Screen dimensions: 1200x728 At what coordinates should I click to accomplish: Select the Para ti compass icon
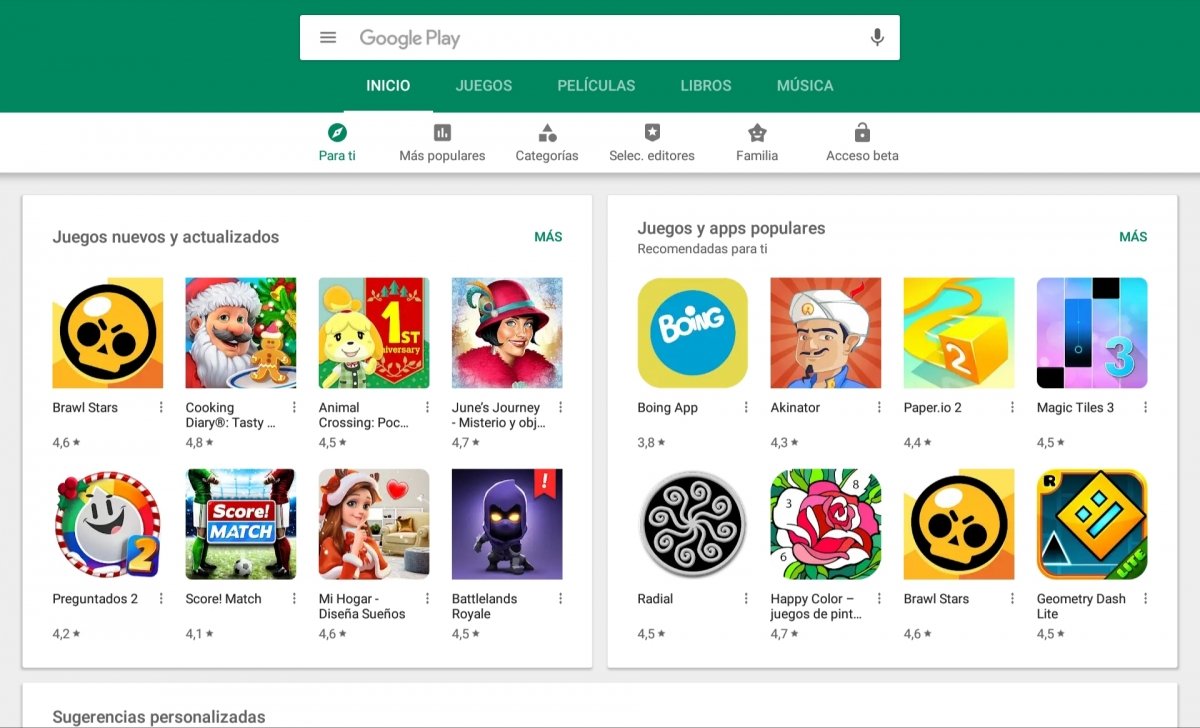click(x=338, y=132)
